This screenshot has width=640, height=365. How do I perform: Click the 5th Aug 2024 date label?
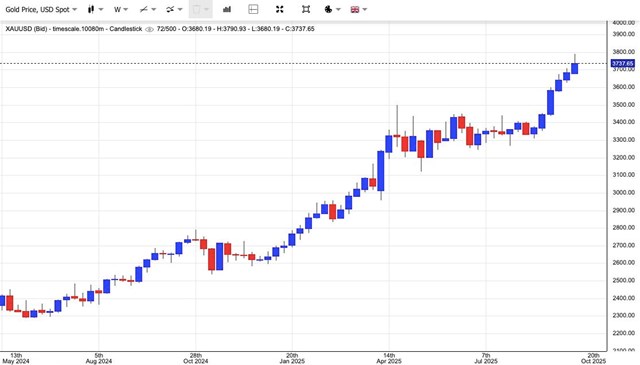point(99,358)
